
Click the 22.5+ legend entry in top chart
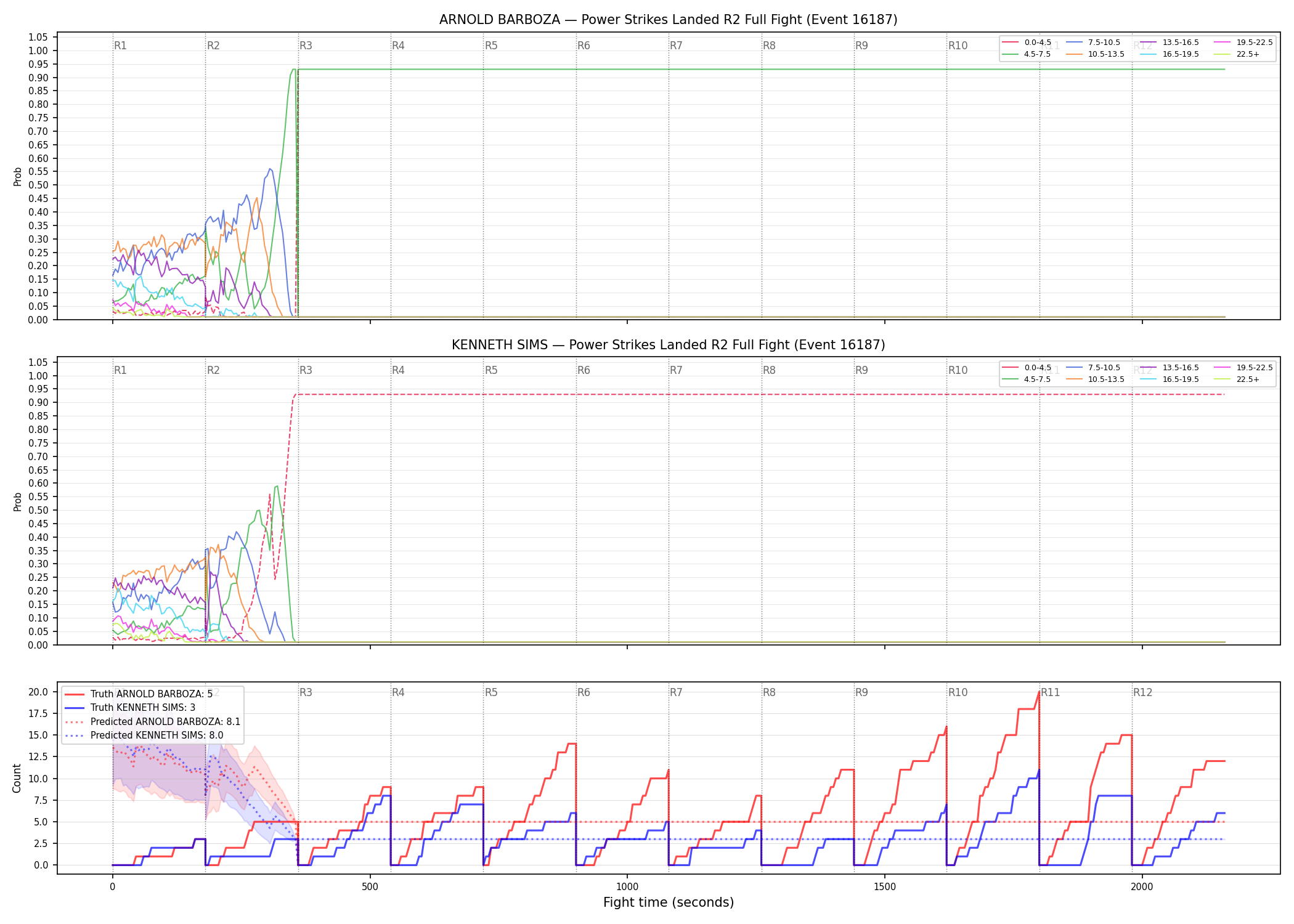[1237, 54]
